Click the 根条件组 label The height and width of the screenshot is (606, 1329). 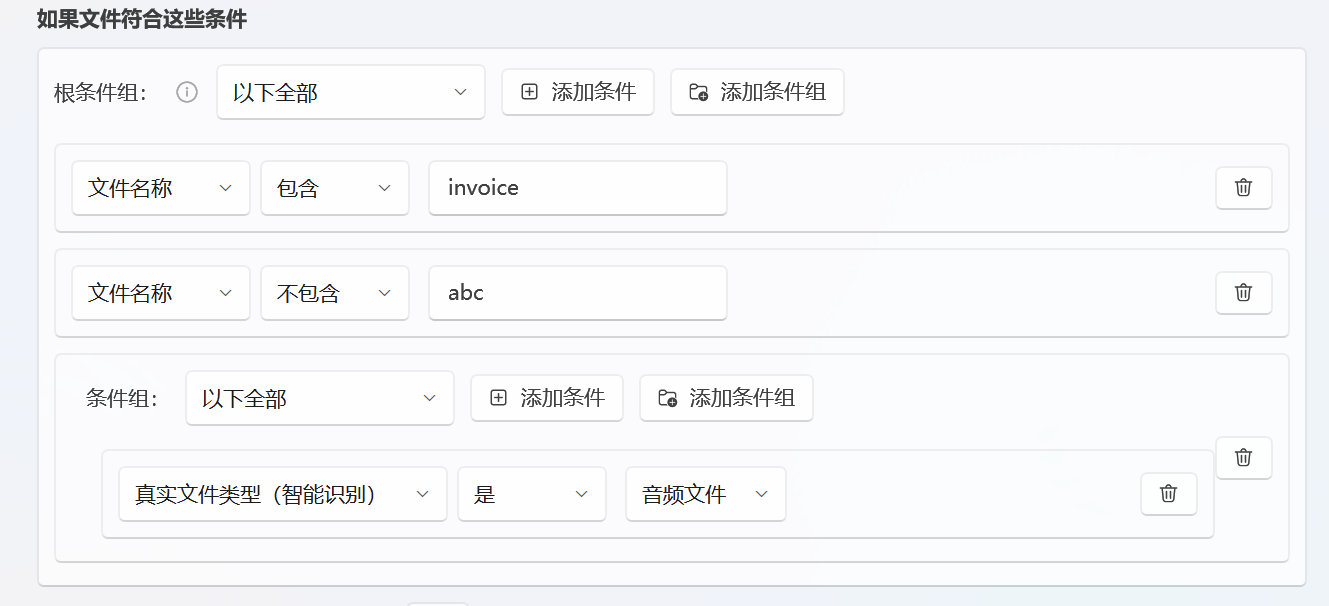point(101,93)
